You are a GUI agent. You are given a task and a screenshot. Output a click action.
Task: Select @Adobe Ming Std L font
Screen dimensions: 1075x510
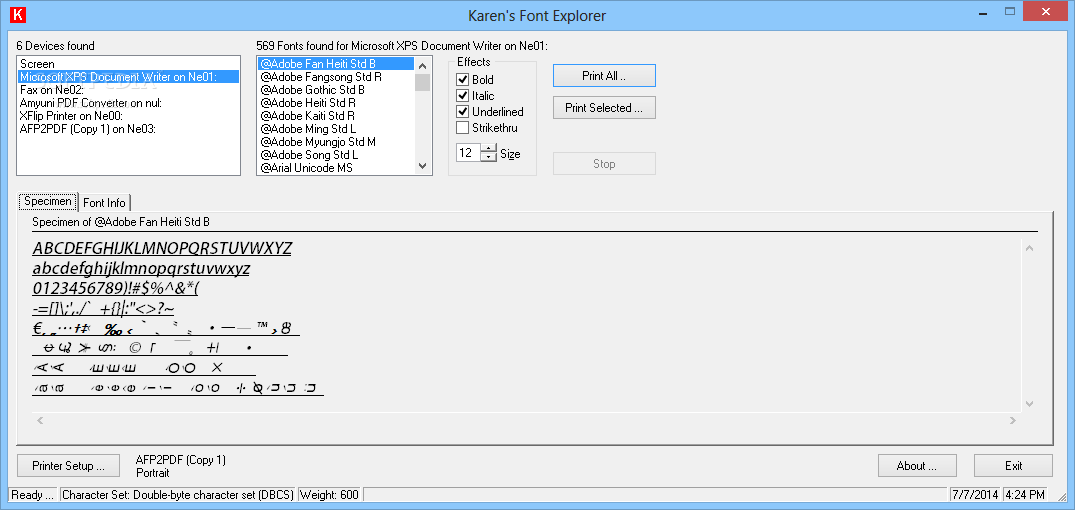(336, 129)
